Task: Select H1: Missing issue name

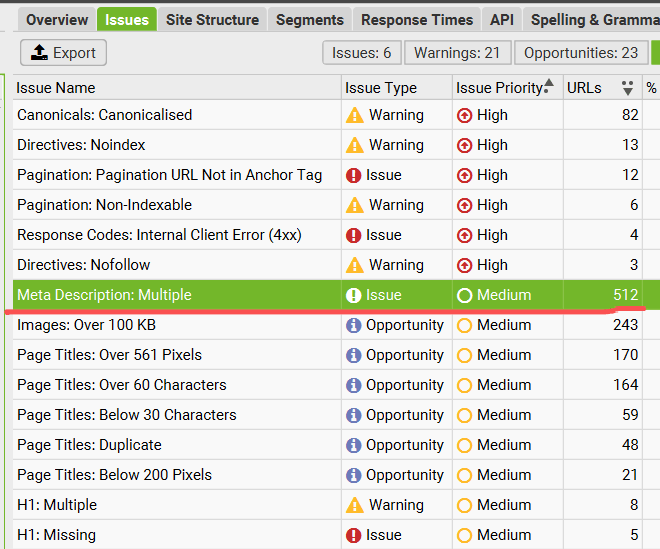Action: 56,535
